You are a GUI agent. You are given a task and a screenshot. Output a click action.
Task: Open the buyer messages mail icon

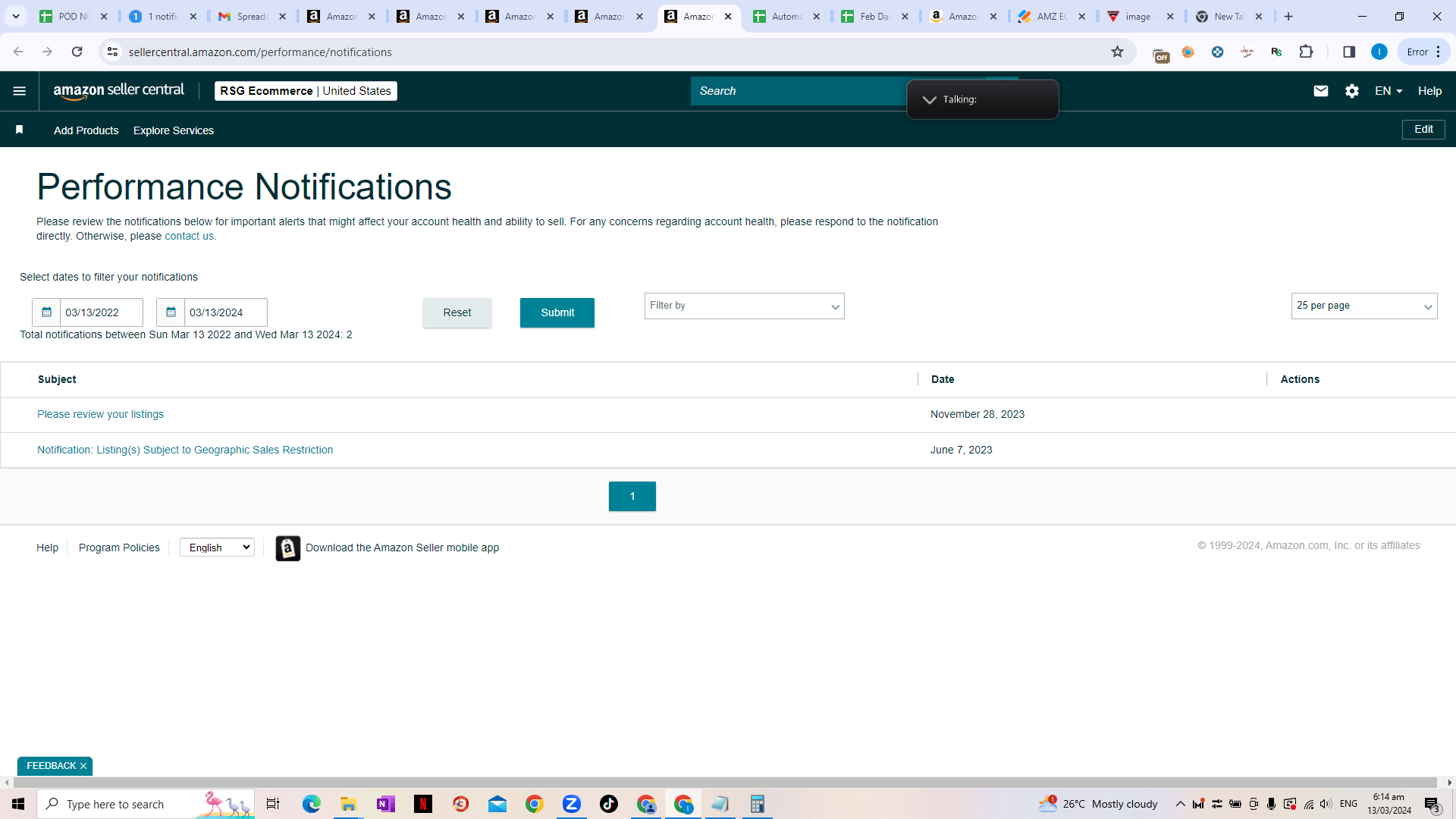tap(1320, 91)
